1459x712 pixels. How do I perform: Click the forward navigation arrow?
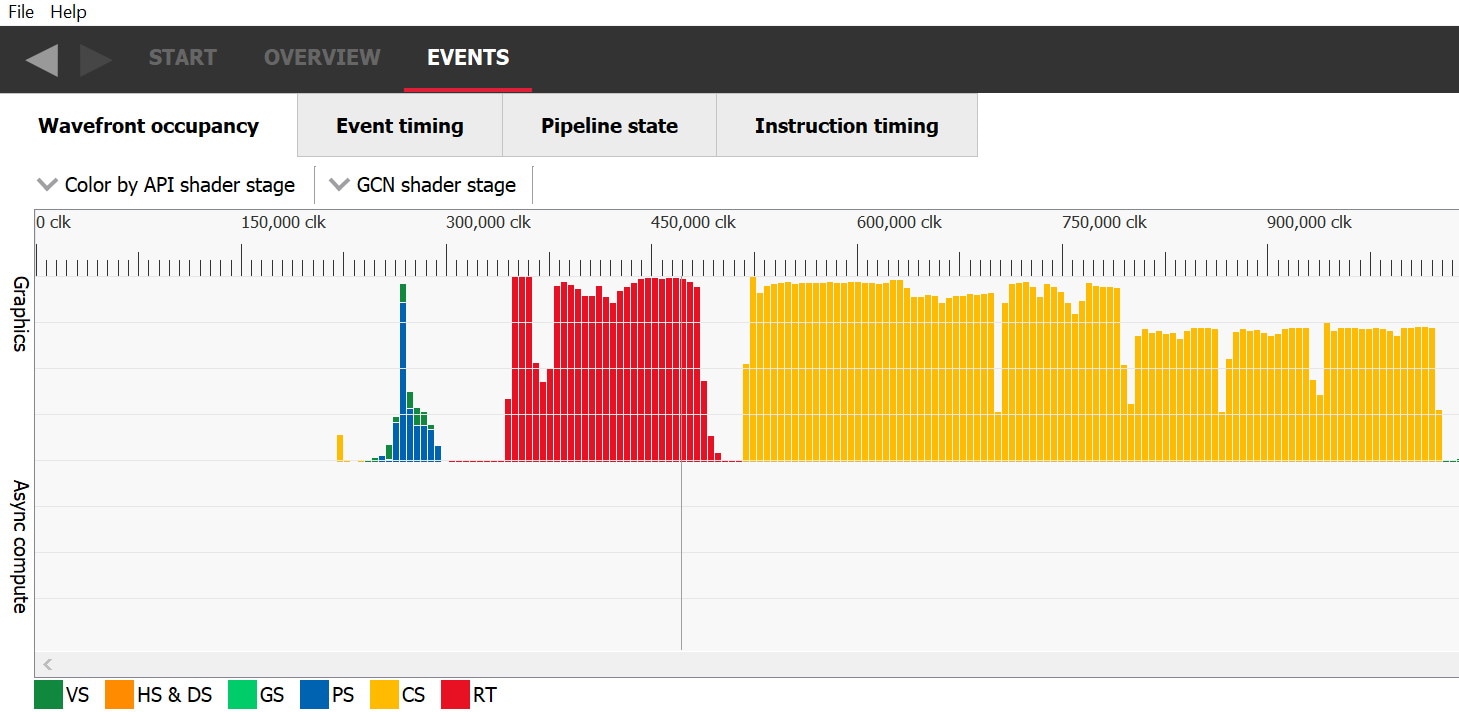point(96,59)
